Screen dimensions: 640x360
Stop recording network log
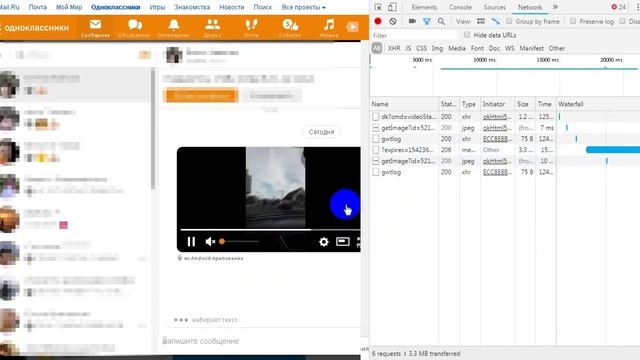[x=378, y=21]
